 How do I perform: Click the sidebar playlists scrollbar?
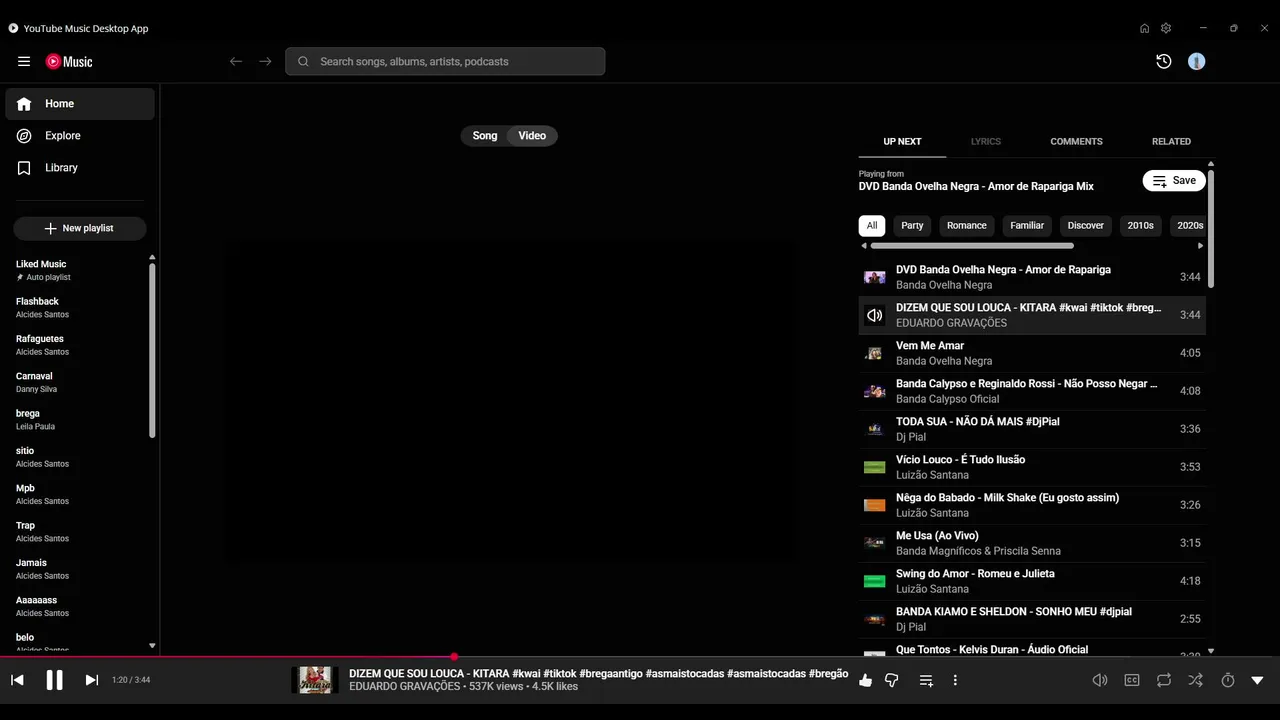pos(152,350)
